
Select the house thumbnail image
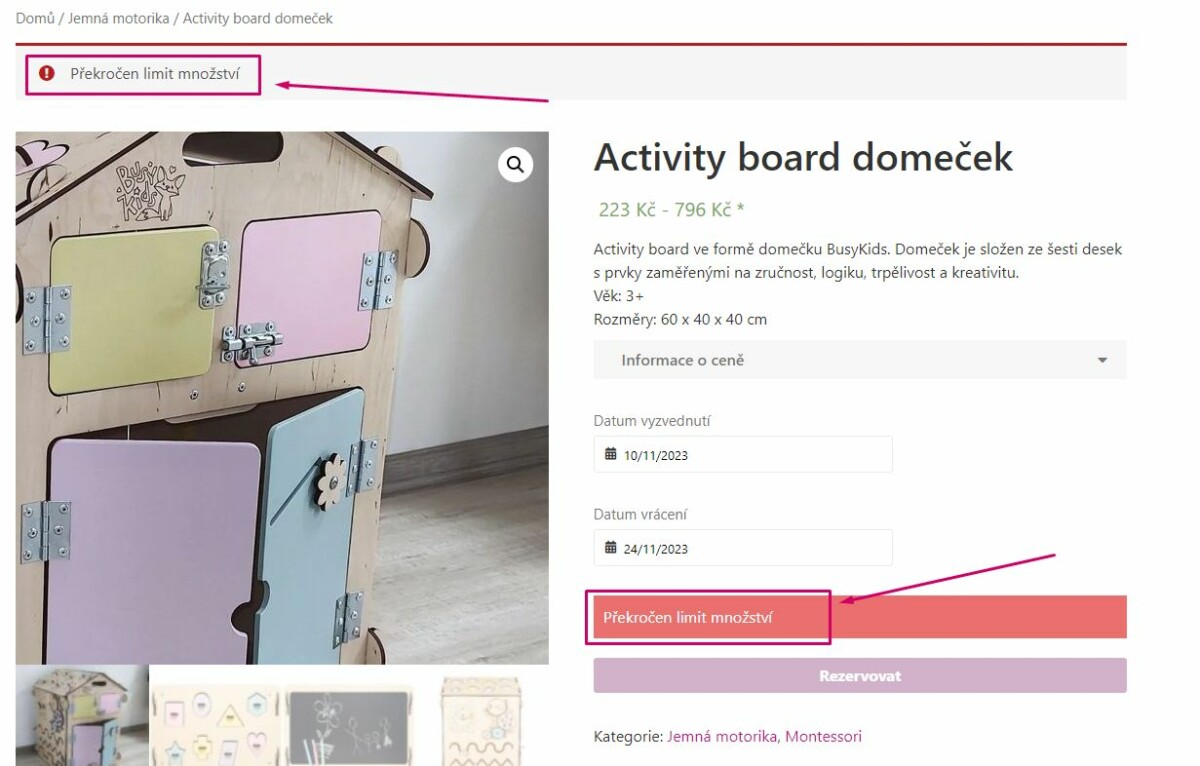[x=82, y=716]
